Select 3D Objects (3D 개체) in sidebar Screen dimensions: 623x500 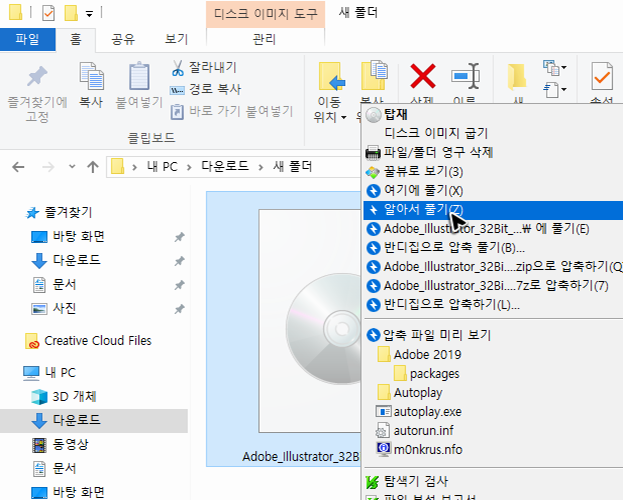point(64,396)
